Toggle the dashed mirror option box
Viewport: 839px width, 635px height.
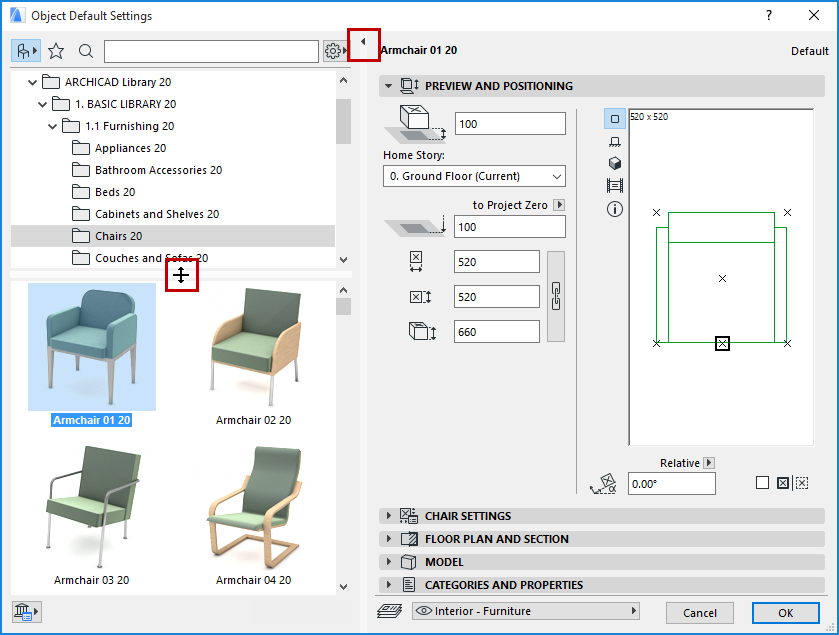[x=802, y=483]
